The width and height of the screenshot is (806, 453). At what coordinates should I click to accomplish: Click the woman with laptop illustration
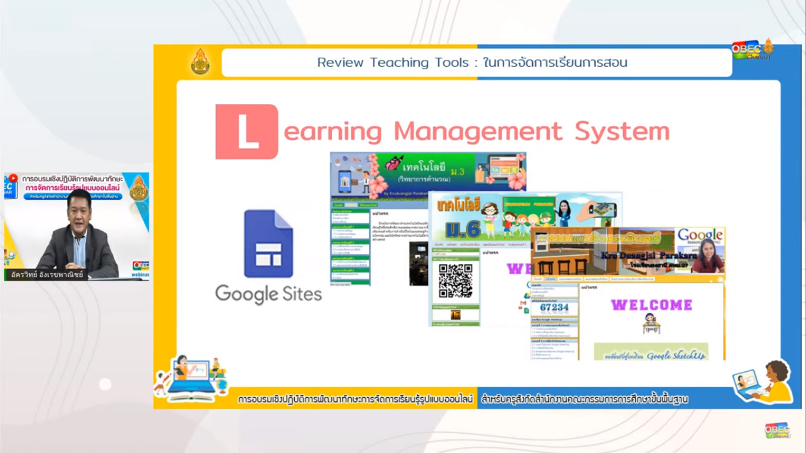(x=763, y=383)
